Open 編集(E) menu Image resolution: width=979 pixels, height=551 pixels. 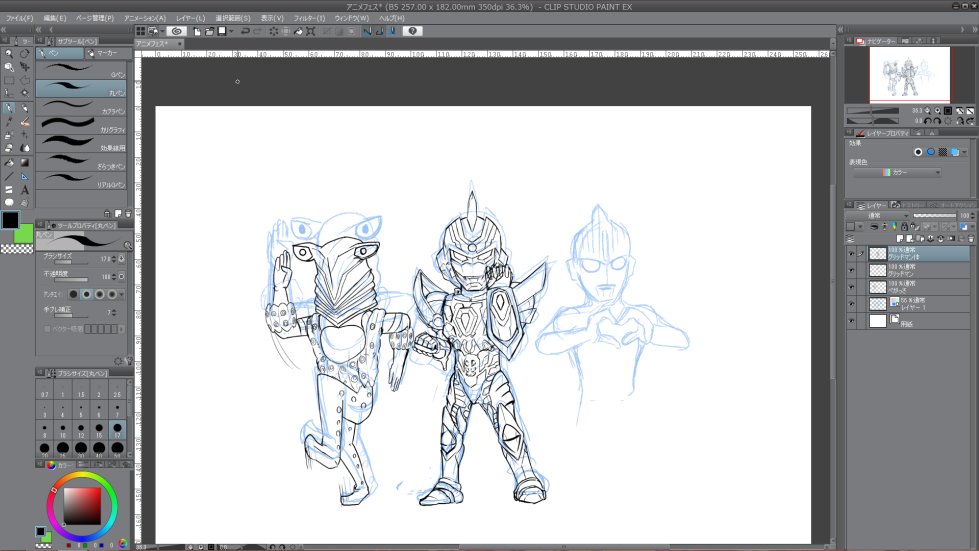(x=54, y=18)
